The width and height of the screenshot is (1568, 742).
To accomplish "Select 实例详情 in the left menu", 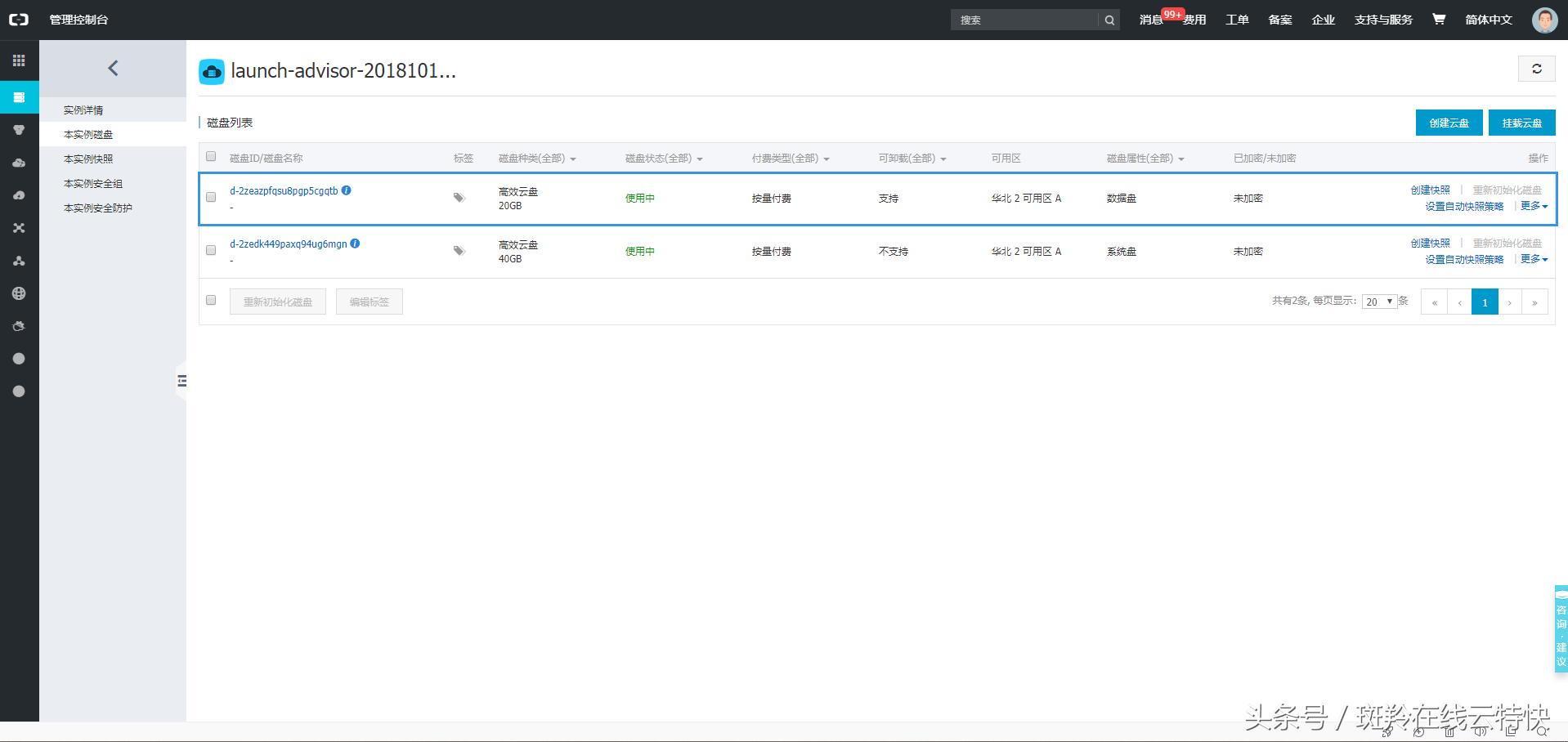I will pyautogui.click(x=83, y=110).
